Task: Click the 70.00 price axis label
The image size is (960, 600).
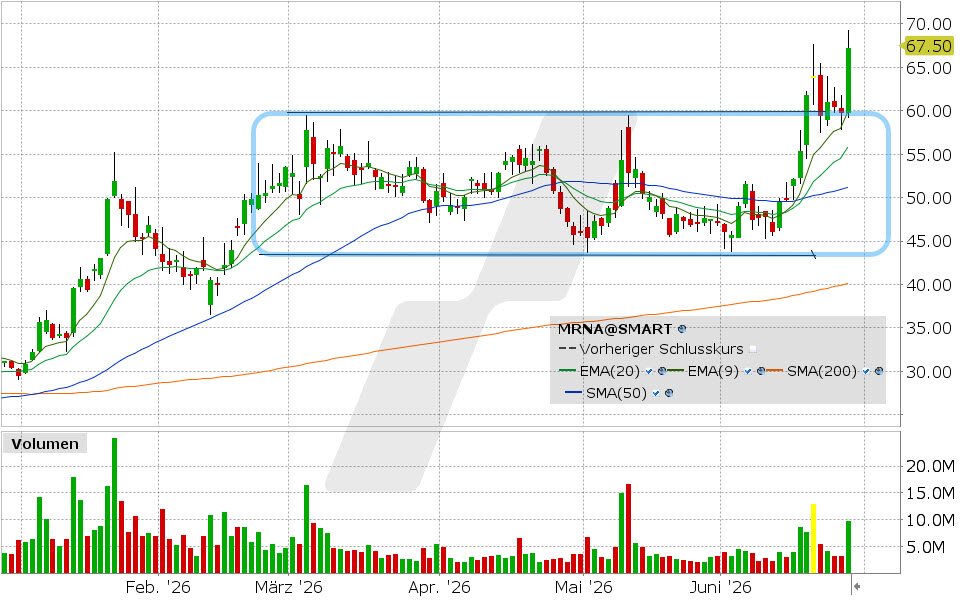Action: coord(929,24)
